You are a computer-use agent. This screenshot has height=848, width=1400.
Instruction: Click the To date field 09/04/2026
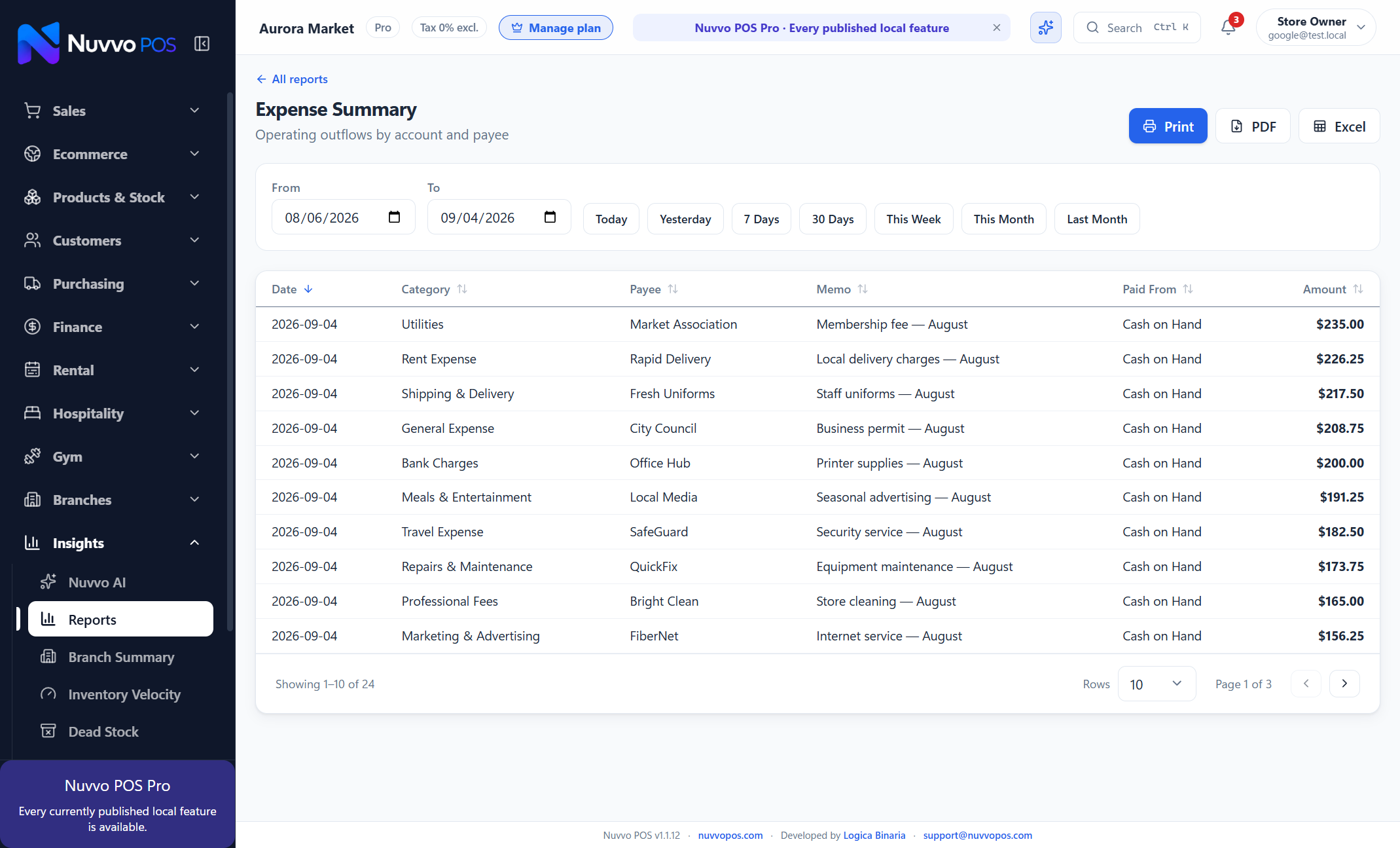pyautogui.click(x=499, y=217)
